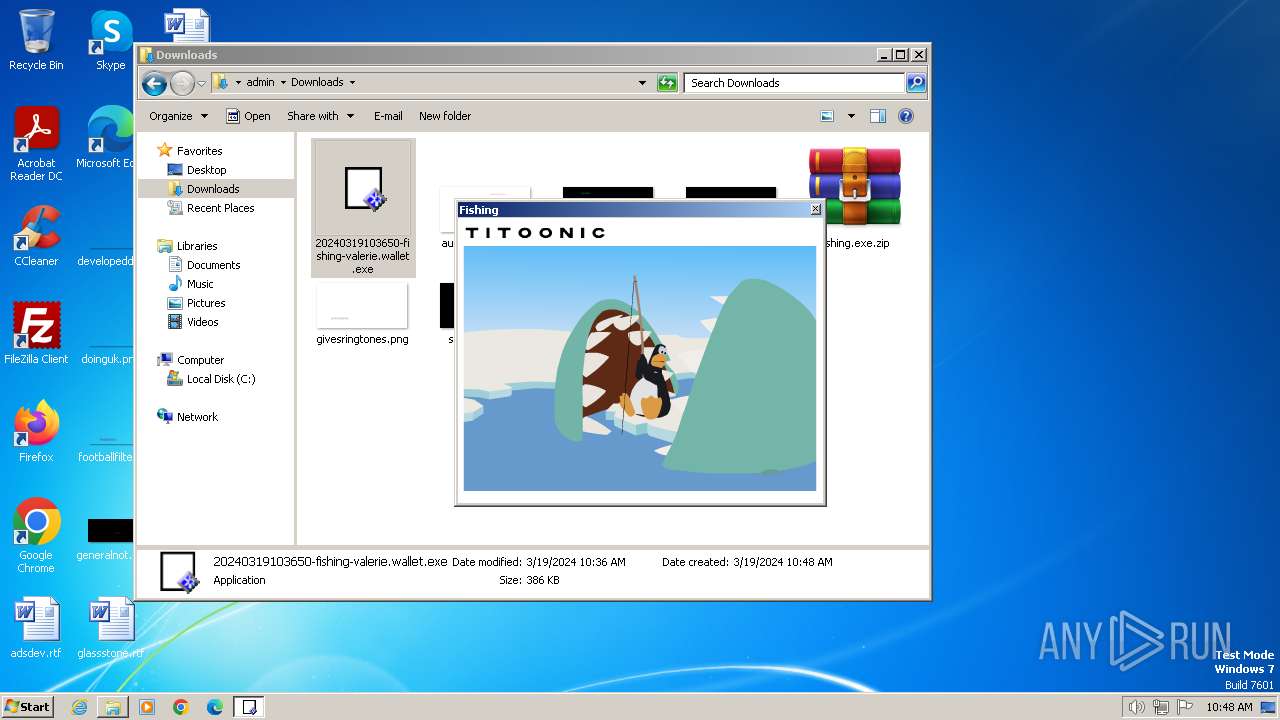Click the File Explorer taskbar button
Screen dimensions: 1280x720
pos(113,707)
